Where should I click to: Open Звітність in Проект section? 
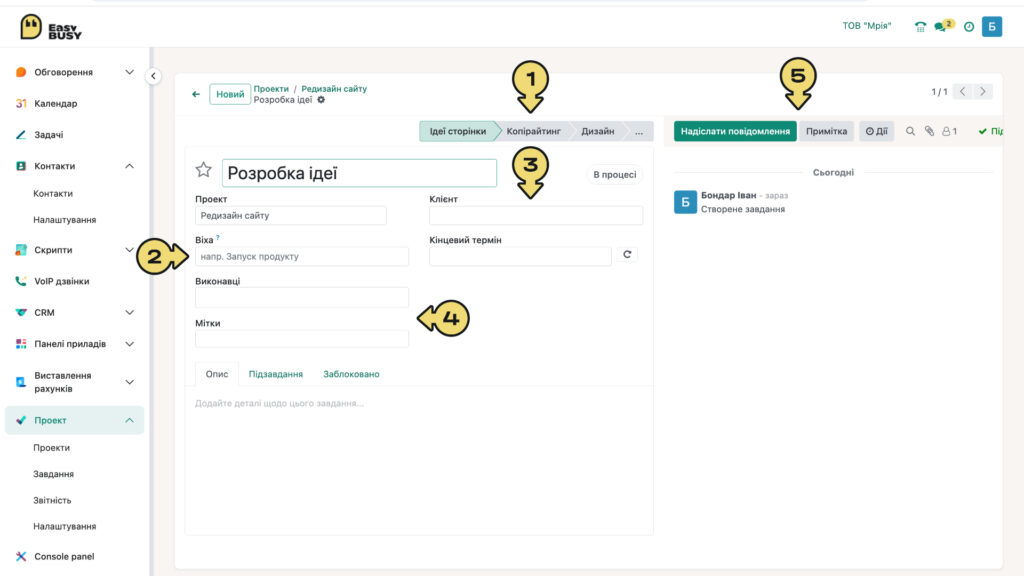click(x=52, y=500)
